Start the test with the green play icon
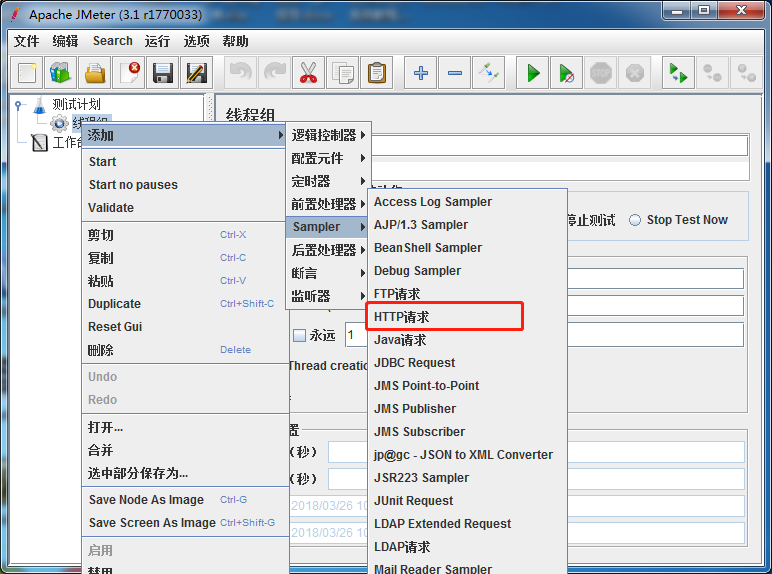Screen dimensions: 772x574 [533, 73]
